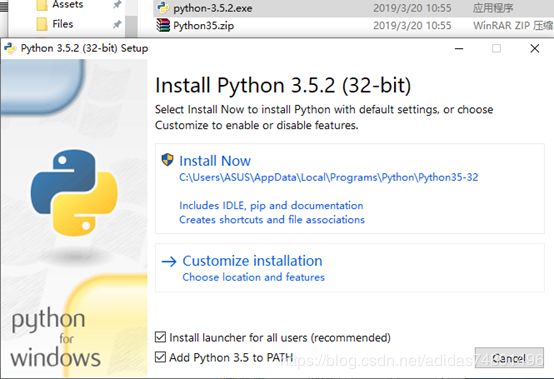Select the Python35.zip WinRAR archive icon
The width and height of the screenshot is (554, 379).
point(163,25)
